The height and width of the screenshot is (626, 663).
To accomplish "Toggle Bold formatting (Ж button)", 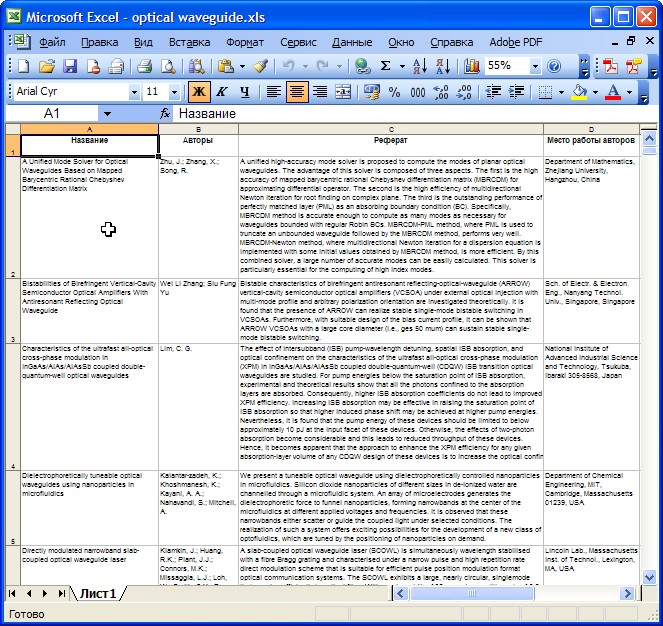I will (199, 92).
